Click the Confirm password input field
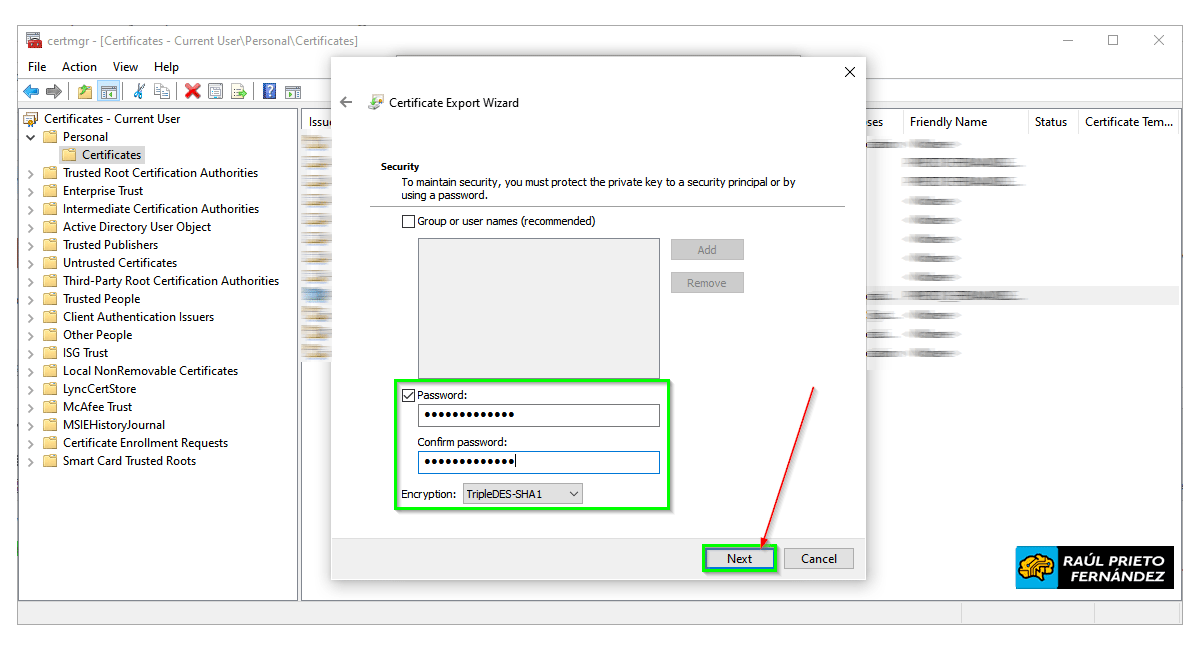The height and width of the screenshot is (650, 1200). point(538,462)
